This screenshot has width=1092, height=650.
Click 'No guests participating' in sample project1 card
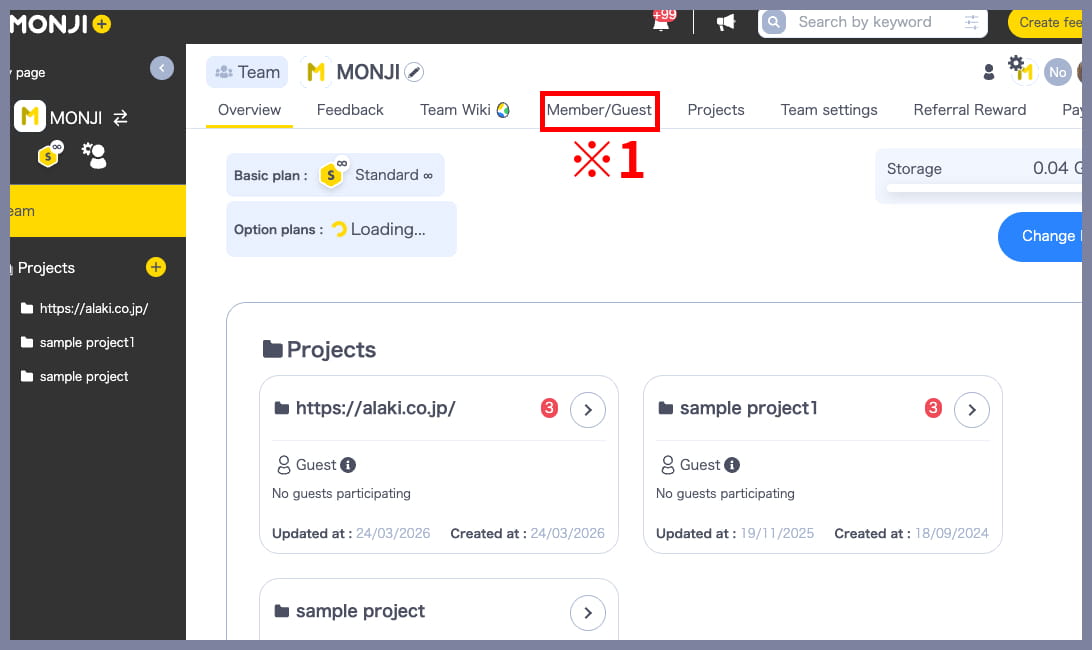coord(725,494)
